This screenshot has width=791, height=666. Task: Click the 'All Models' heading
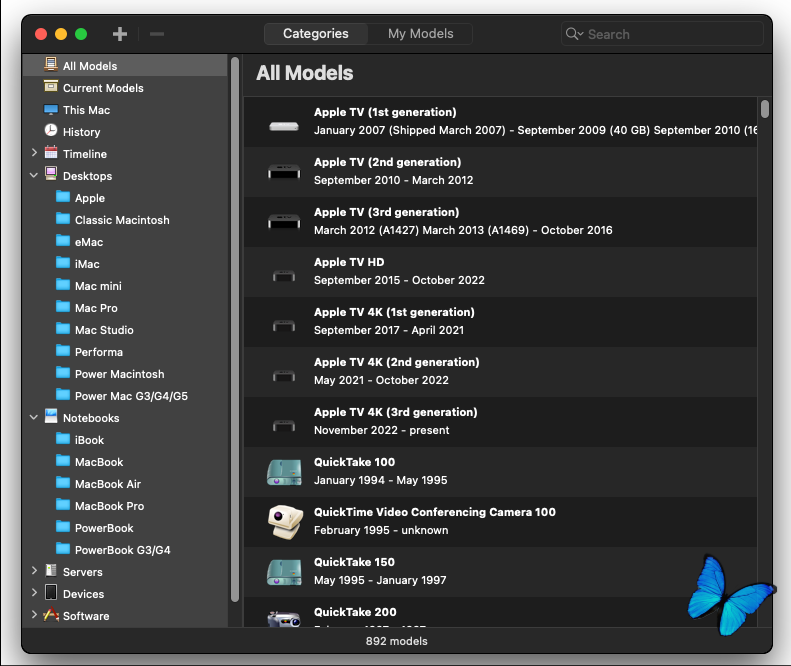pyautogui.click(x=305, y=73)
